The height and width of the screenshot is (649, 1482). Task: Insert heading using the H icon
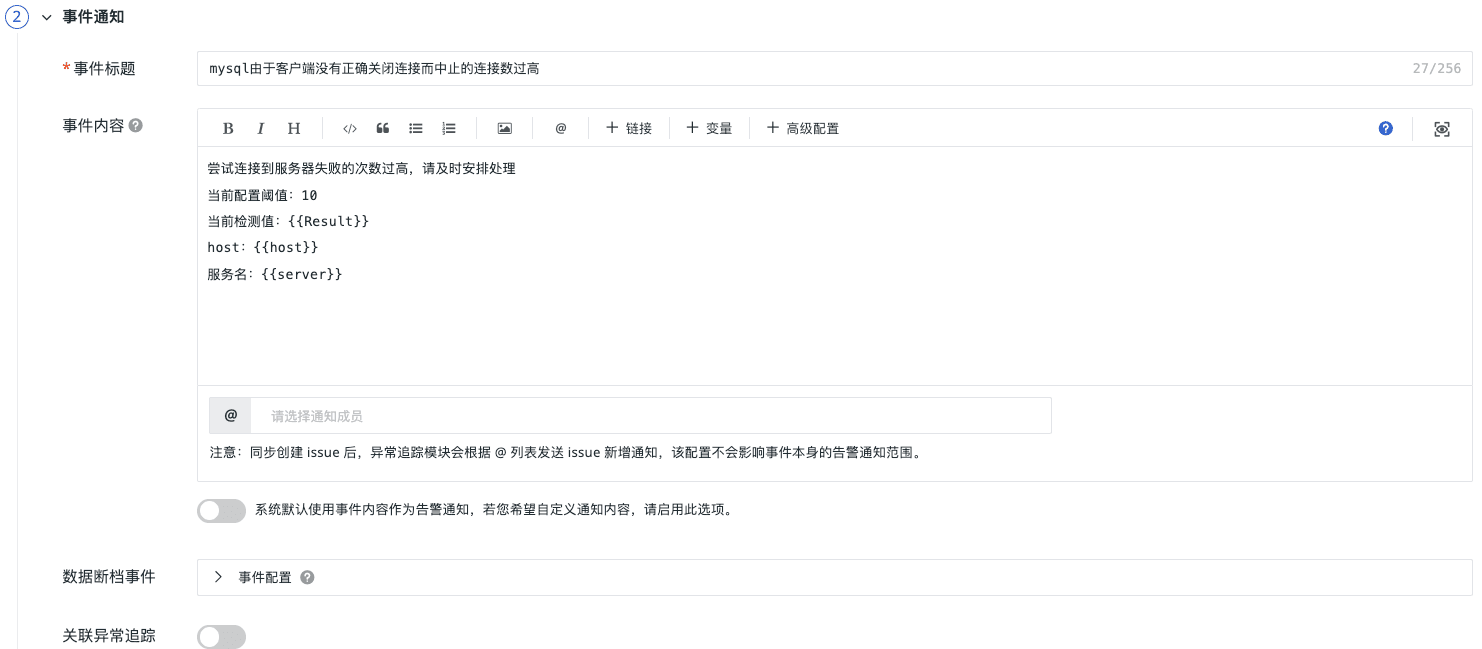coord(294,128)
